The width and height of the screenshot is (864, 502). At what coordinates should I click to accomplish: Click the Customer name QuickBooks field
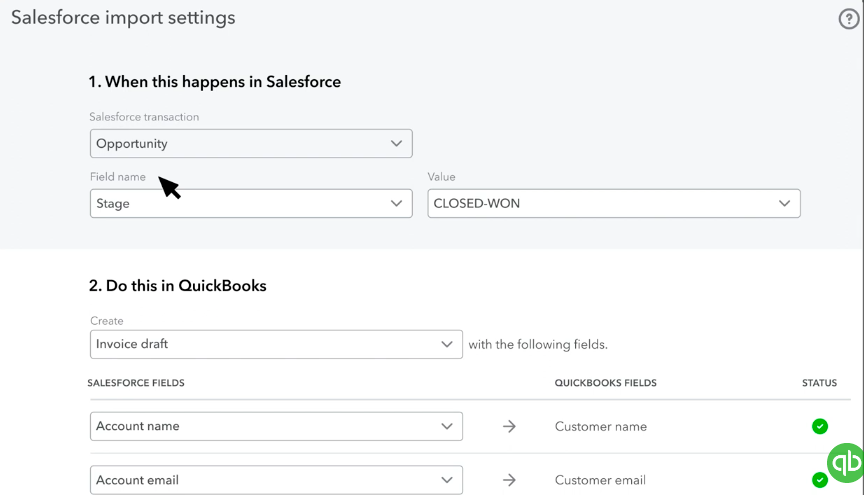[x=600, y=427]
